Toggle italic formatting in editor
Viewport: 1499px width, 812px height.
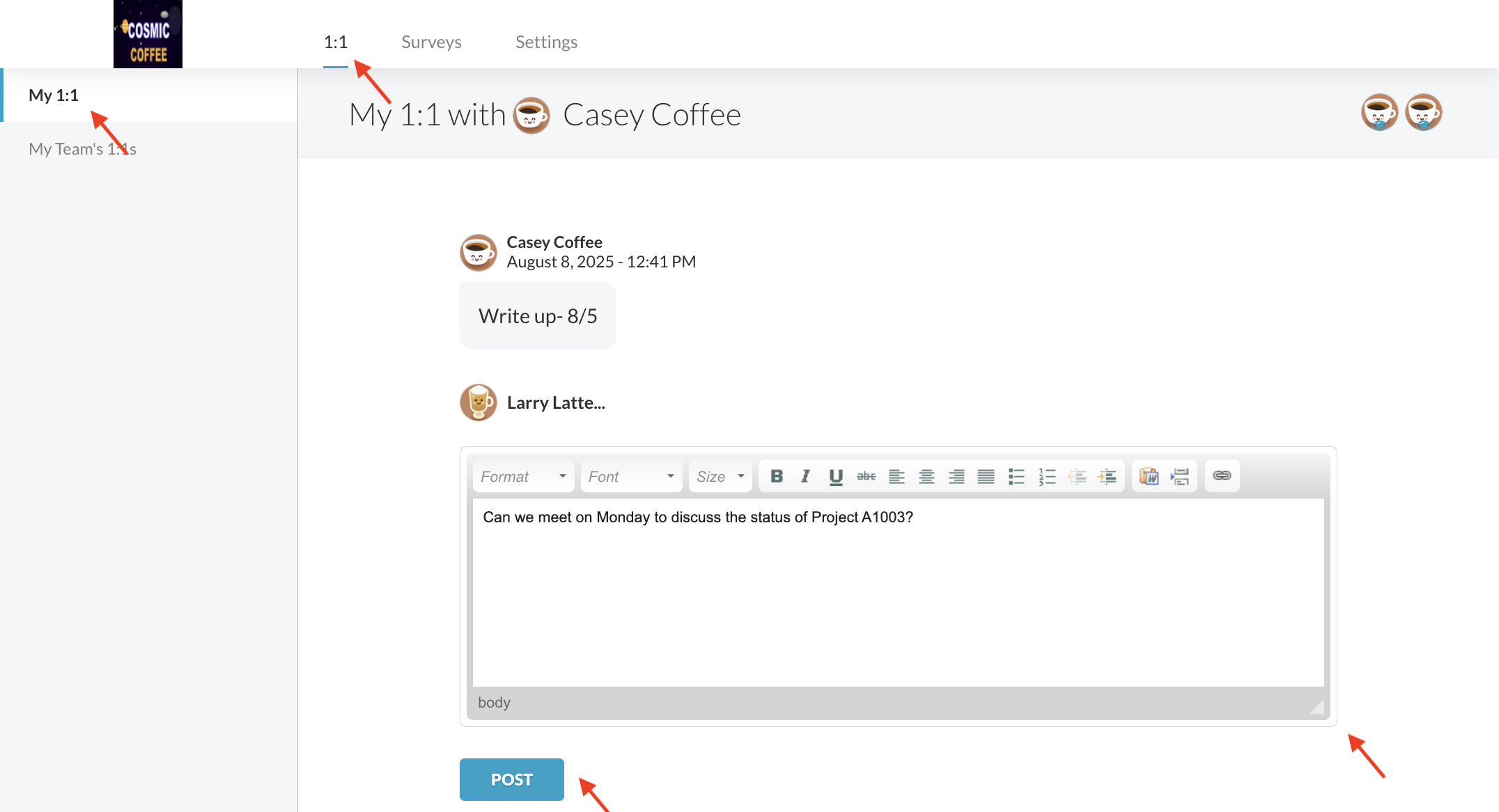[806, 476]
